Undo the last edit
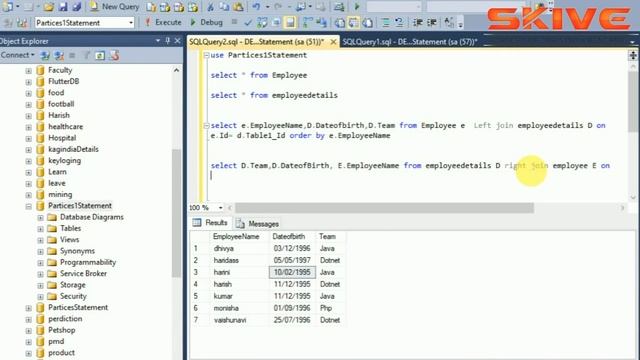The width and height of the screenshot is (640, 360). (x=256, y=7)
